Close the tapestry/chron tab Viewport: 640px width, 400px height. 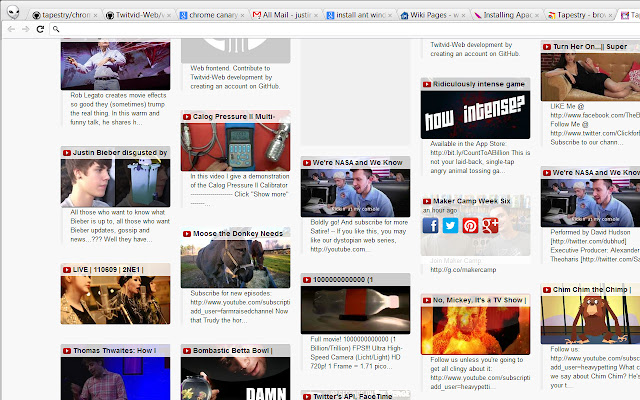tap(95, 15)
